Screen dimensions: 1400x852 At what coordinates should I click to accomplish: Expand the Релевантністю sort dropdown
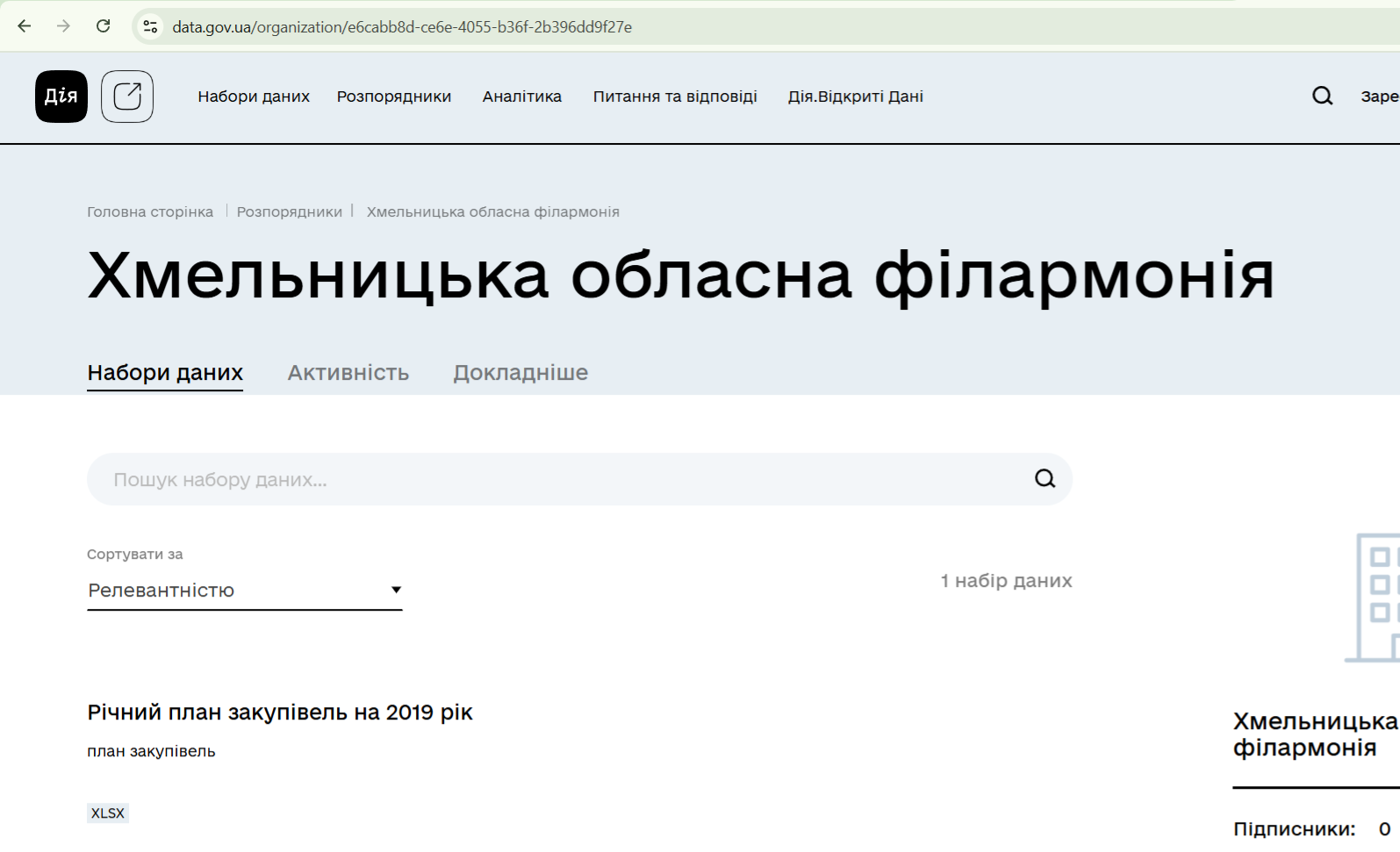[245, 591]
